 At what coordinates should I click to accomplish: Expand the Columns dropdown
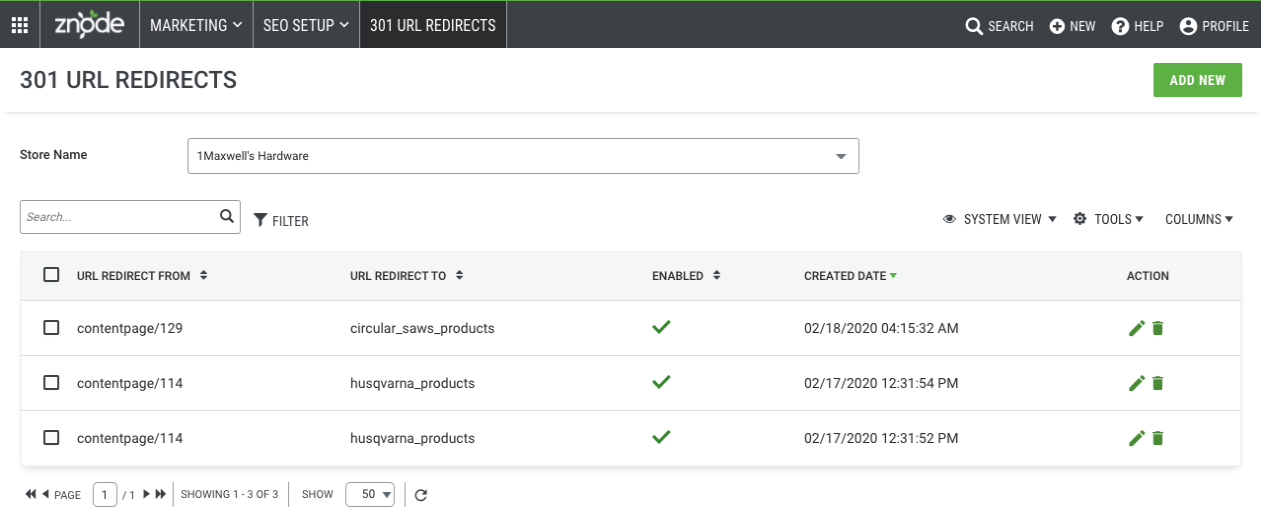[1199, 219]
